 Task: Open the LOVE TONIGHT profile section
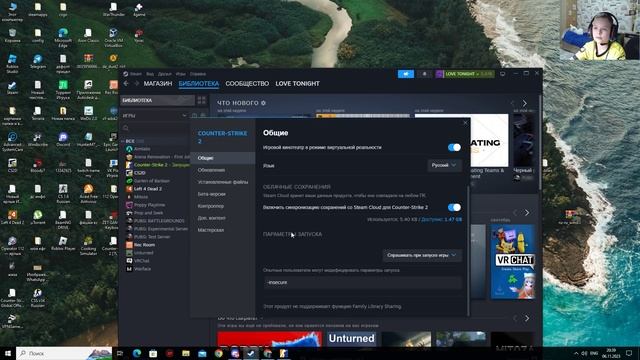click(298, 84)
